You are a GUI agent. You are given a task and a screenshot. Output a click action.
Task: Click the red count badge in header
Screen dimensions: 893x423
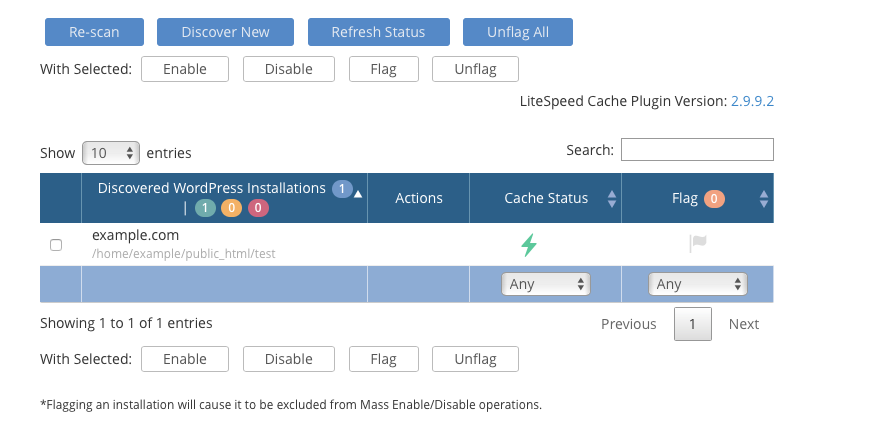pyautogui.click(x=258, y=208)
